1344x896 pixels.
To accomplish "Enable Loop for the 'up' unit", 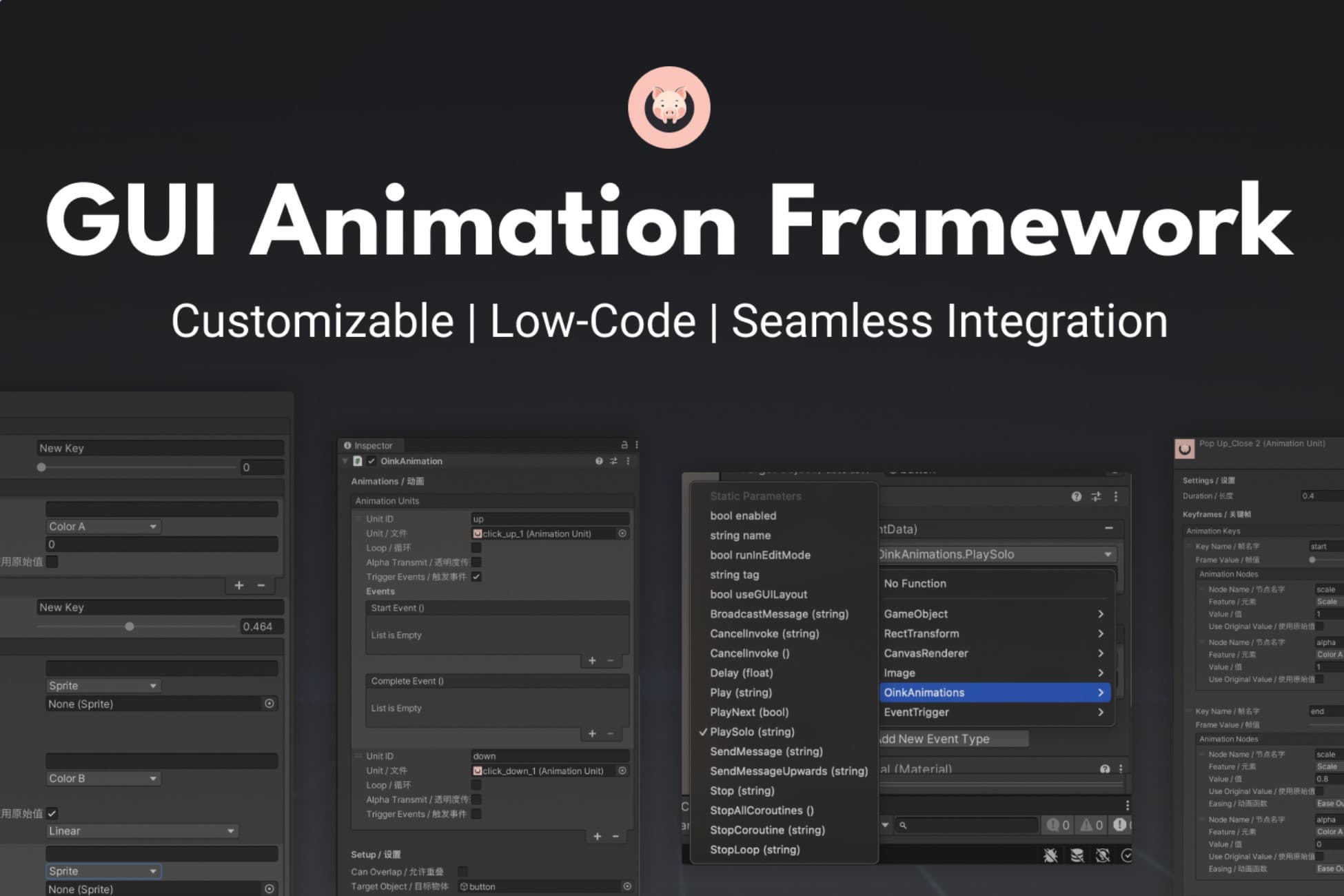I will click(x=476, y=548).
